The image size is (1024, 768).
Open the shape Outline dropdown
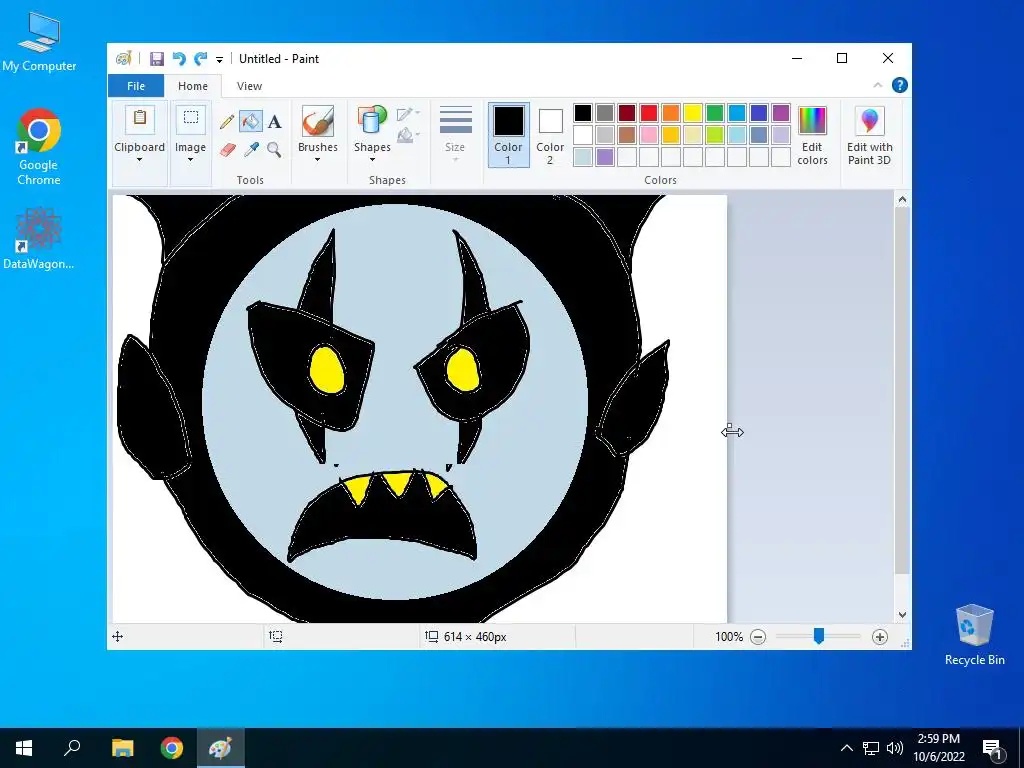(408, 114)
